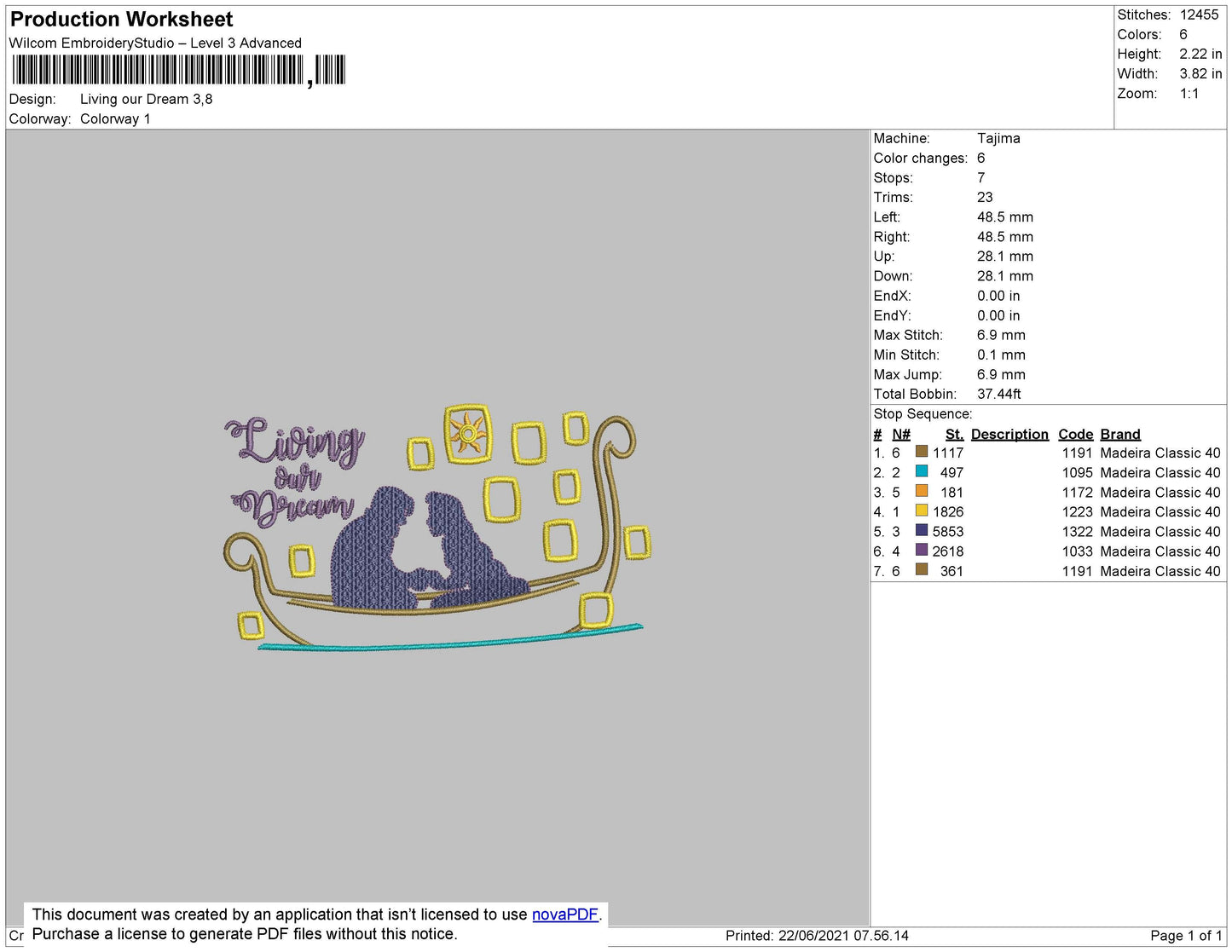1232x952 pixels.
Task: Click code 1223 in the stop sequence
Action: pos(1077,511)
